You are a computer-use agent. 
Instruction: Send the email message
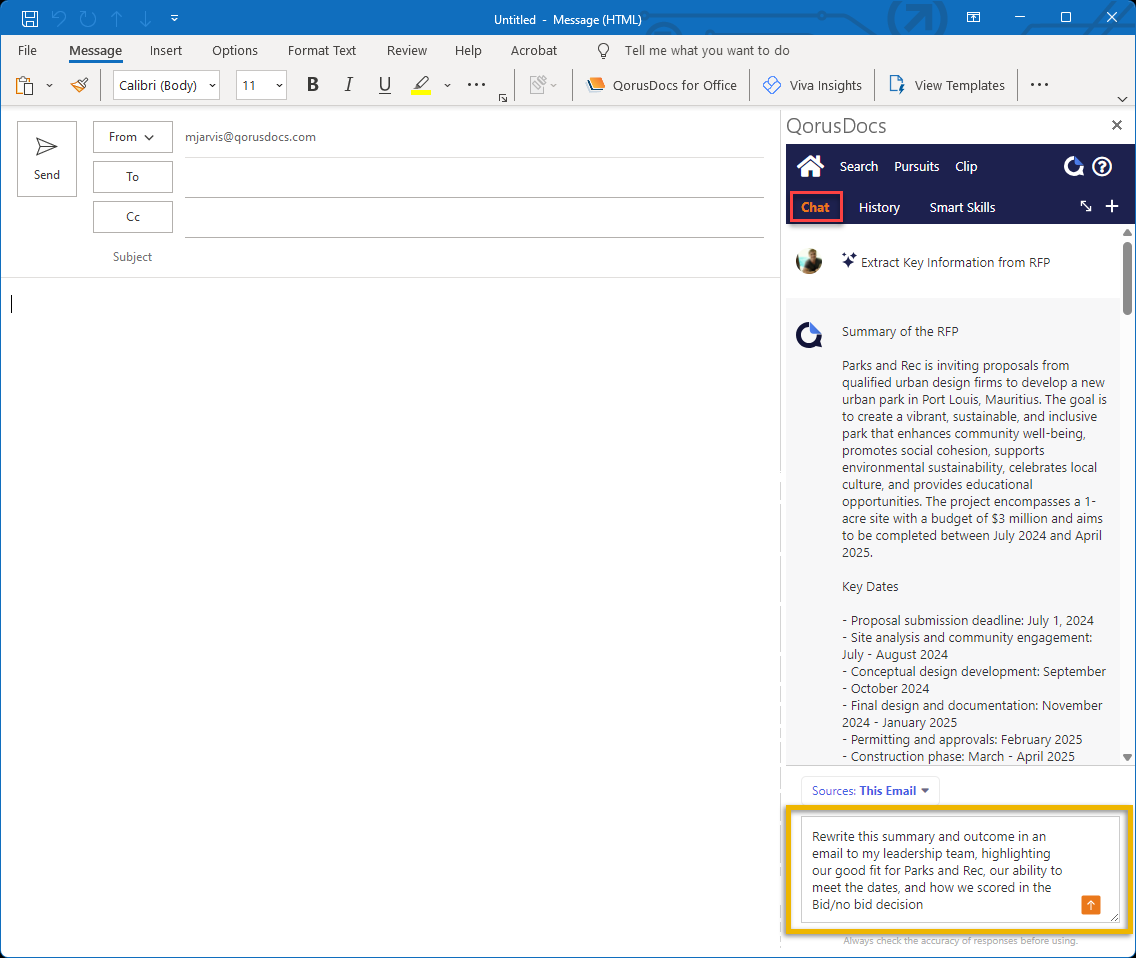pyautogui.click(x=47, y=159)
